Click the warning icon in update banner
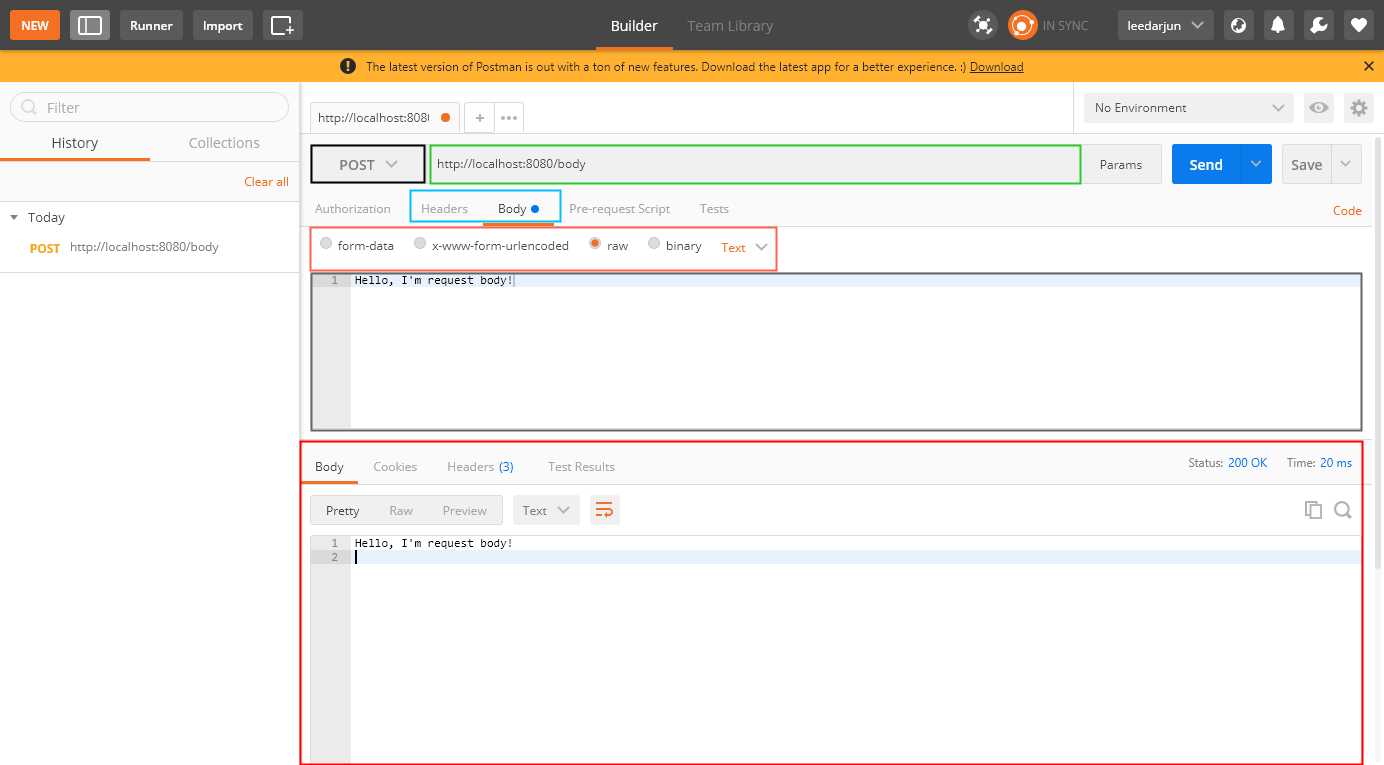 348,66
